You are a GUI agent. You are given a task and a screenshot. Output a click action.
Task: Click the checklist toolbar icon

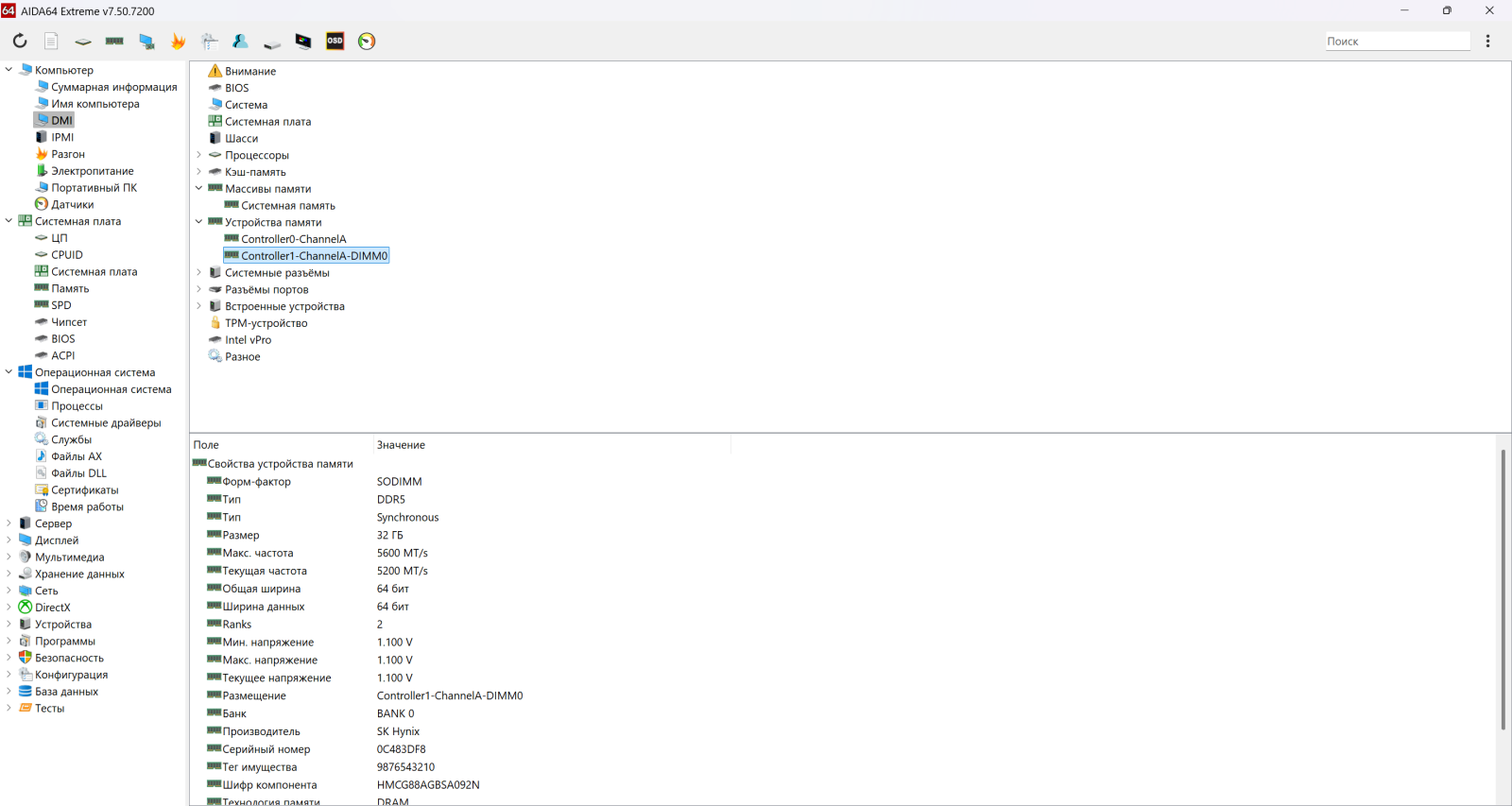coord(209,41)
